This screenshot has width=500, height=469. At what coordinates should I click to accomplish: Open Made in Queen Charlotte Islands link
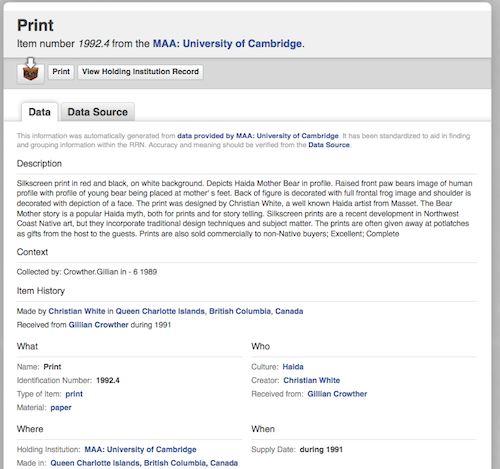pos(144,463)
